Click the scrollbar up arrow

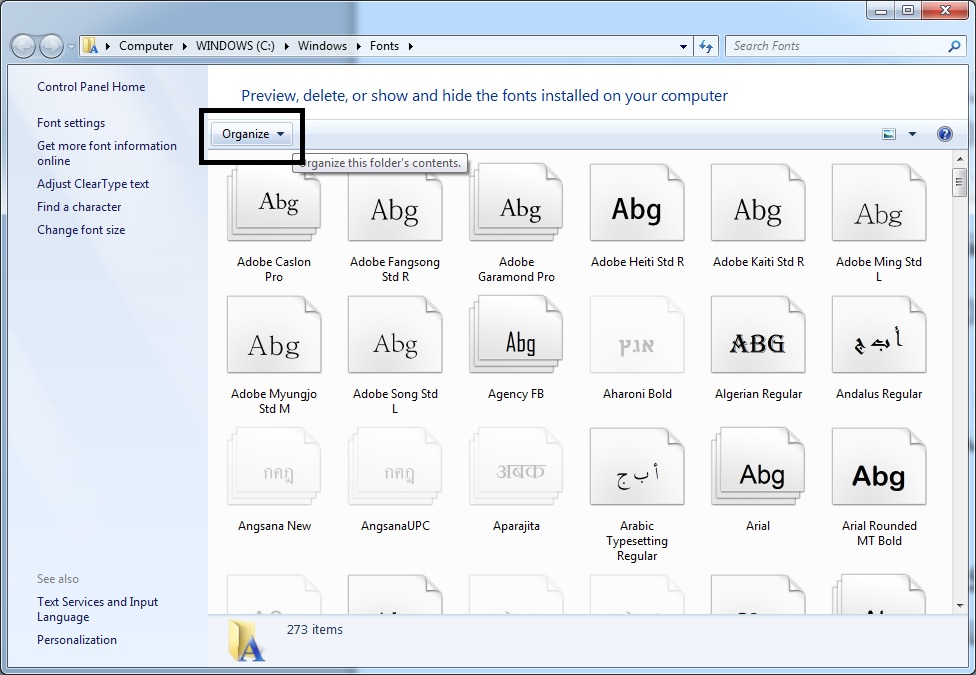(x=959, y=159)
